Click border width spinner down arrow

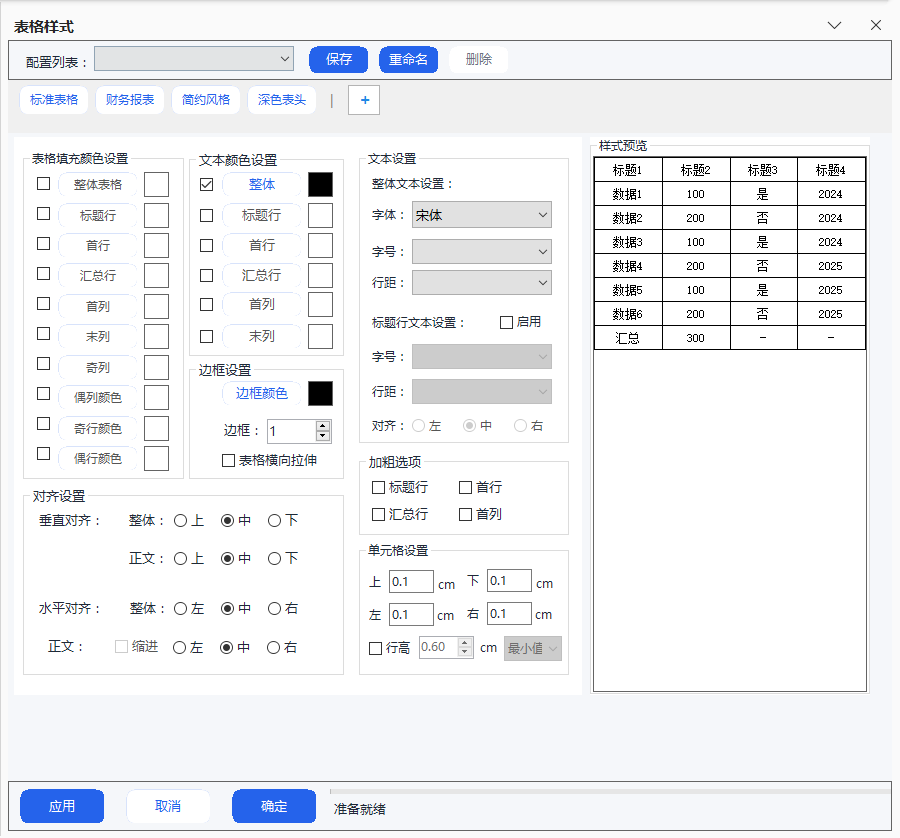323,436
